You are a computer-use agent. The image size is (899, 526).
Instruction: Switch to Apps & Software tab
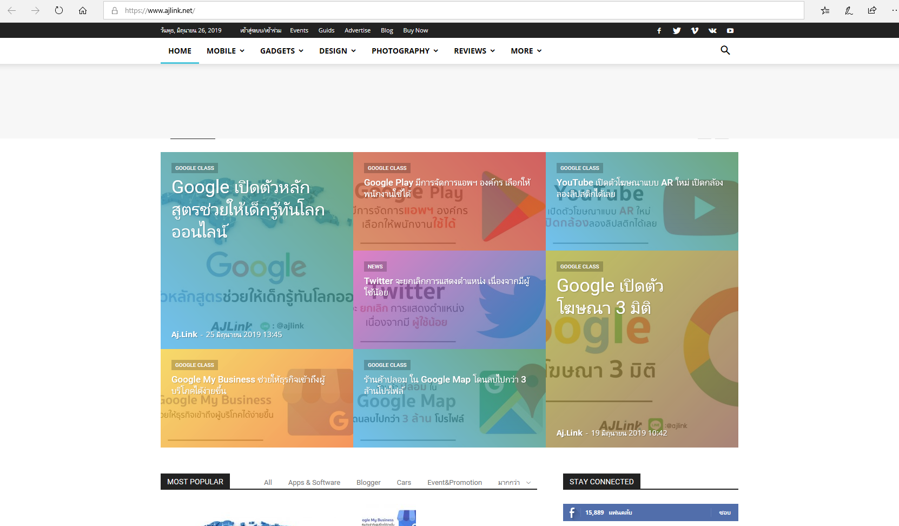pos(314,482)
